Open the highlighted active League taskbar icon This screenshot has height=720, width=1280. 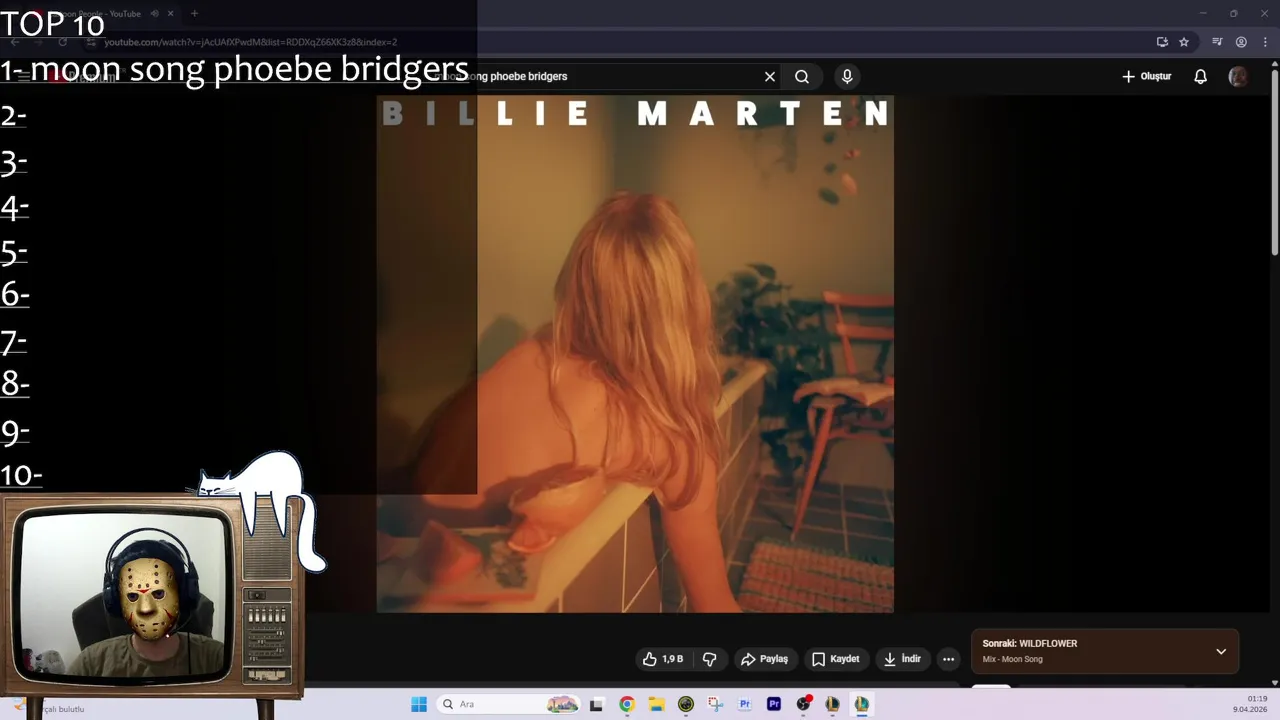coord(861,704)
